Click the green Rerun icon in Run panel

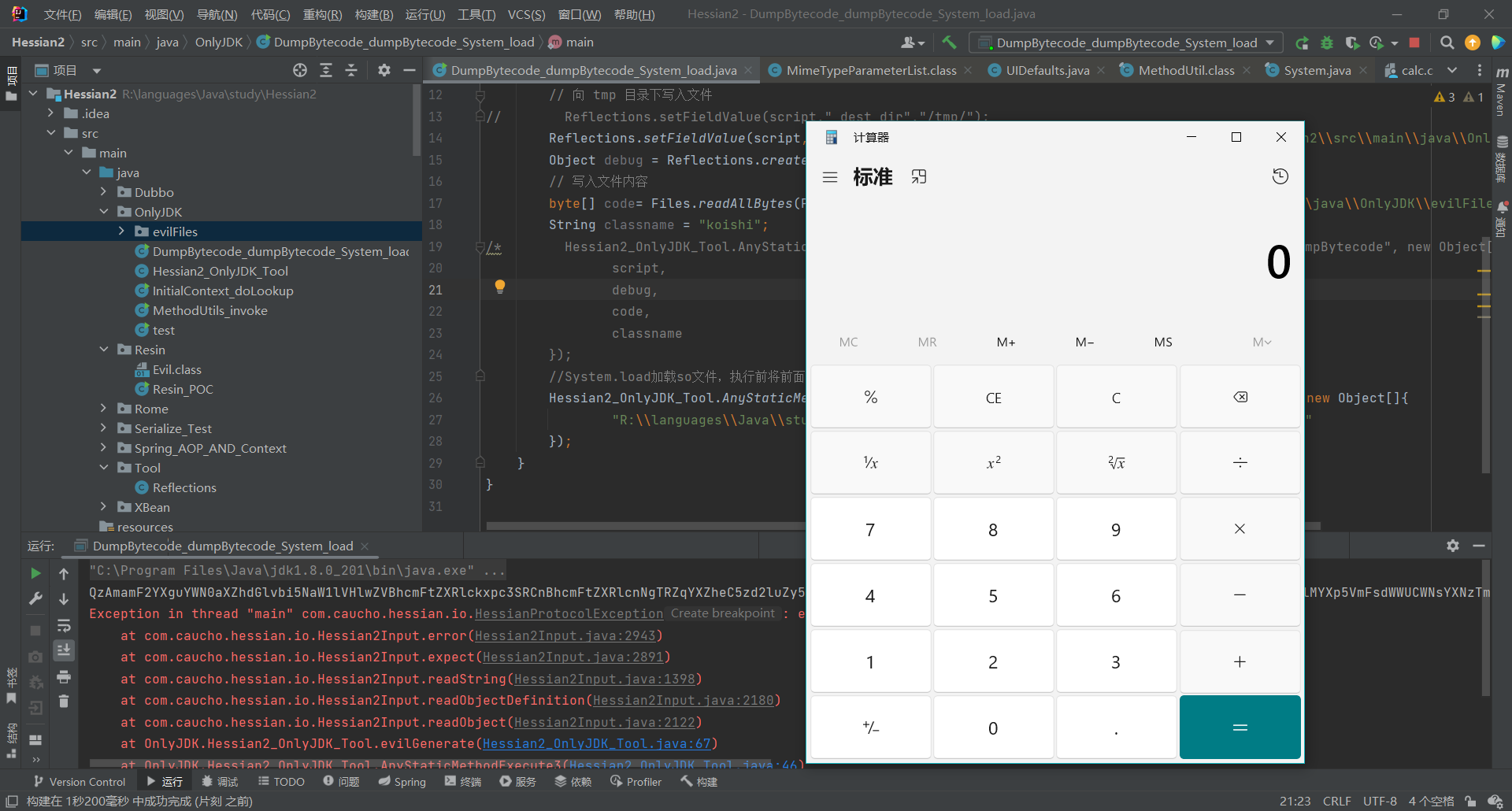point(35,573)
